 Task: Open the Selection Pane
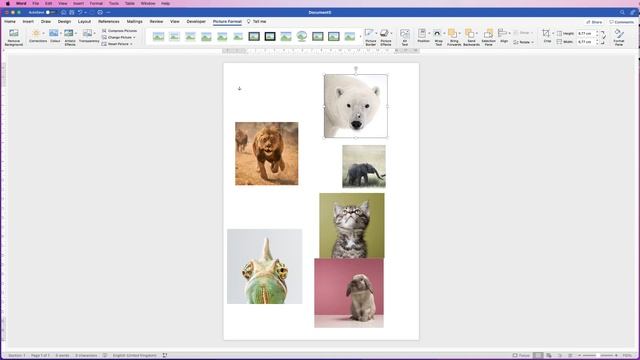[488, 37]
